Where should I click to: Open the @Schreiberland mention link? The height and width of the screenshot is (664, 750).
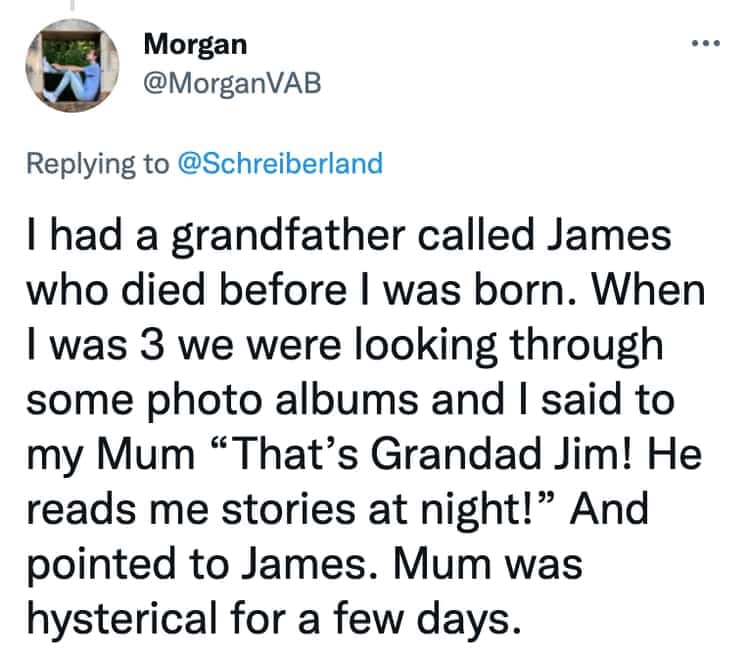pos(279,163)
